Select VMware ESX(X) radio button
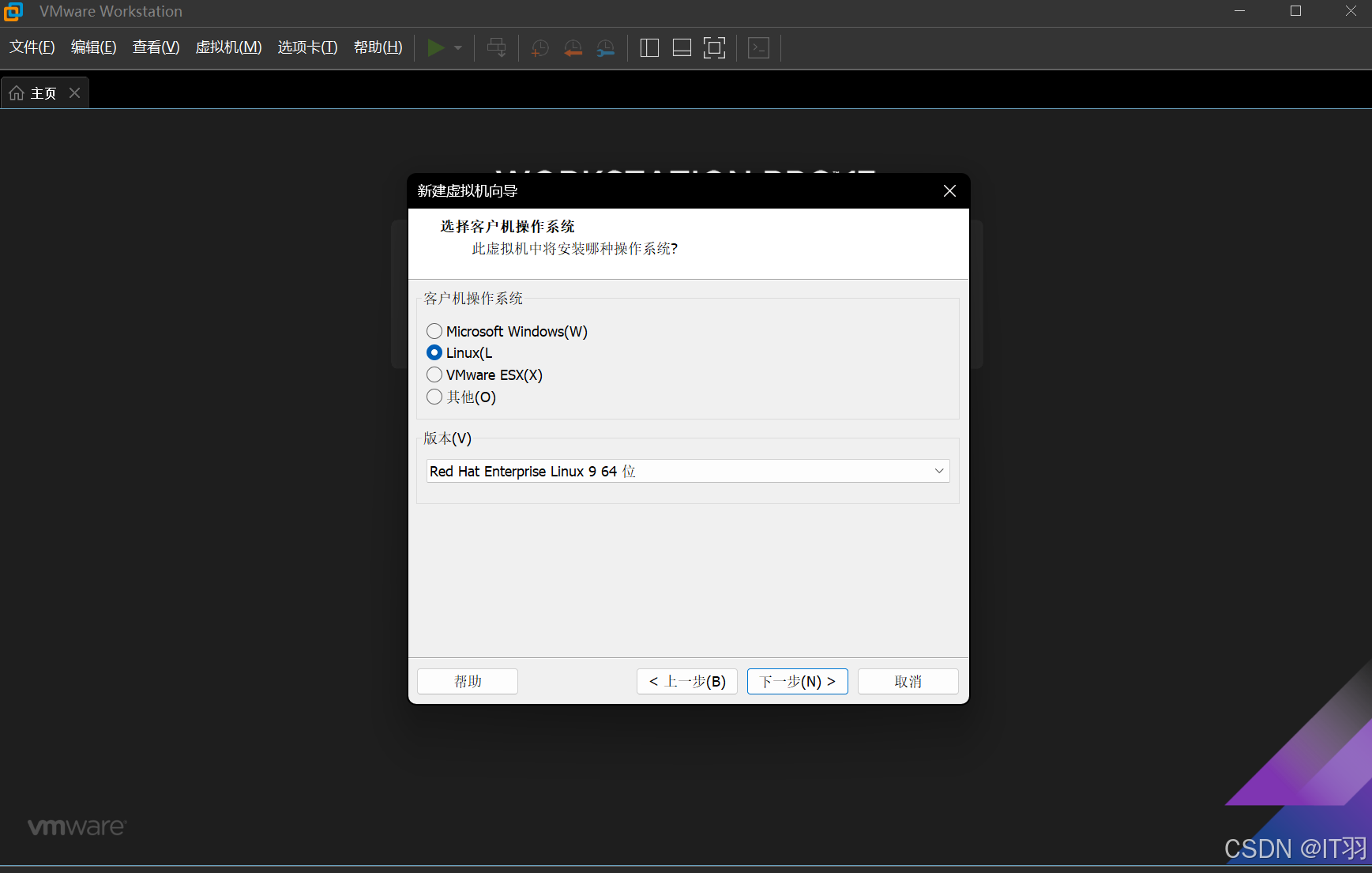The width and height of the screenshot is (1372, 873). pos(434,375)
